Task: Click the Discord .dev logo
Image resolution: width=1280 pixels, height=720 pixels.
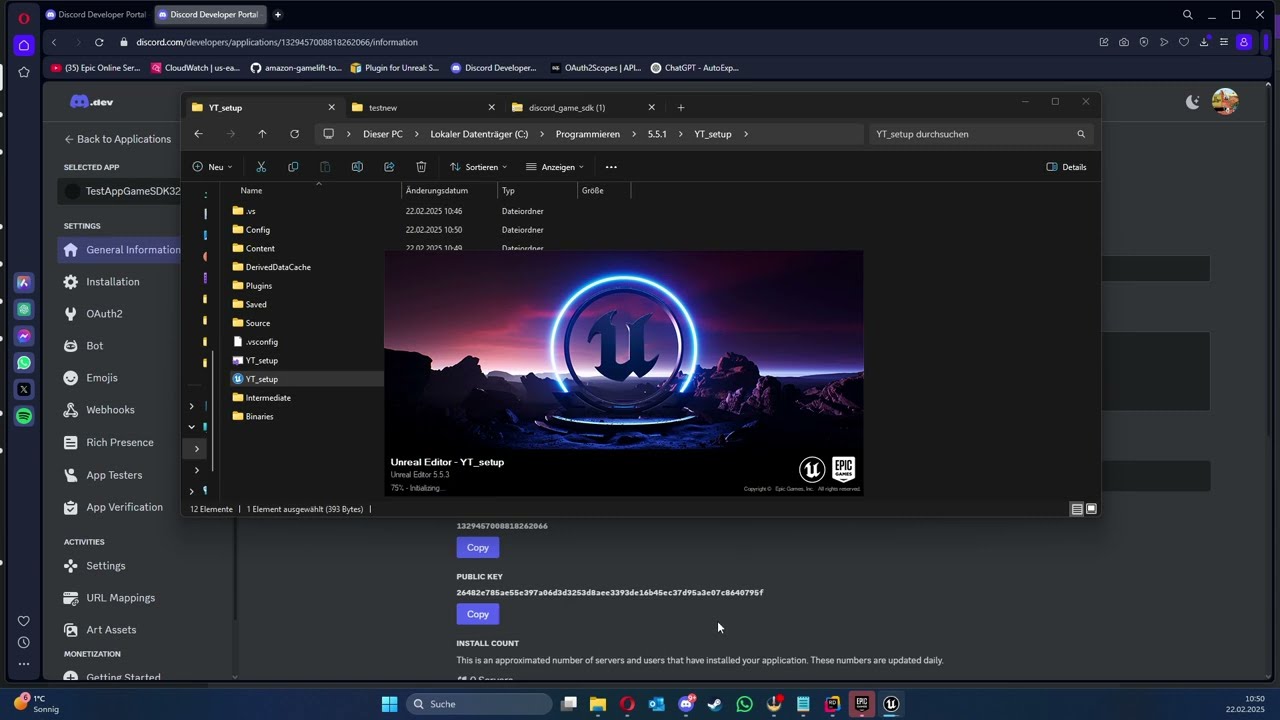Action: pos(91,102)
